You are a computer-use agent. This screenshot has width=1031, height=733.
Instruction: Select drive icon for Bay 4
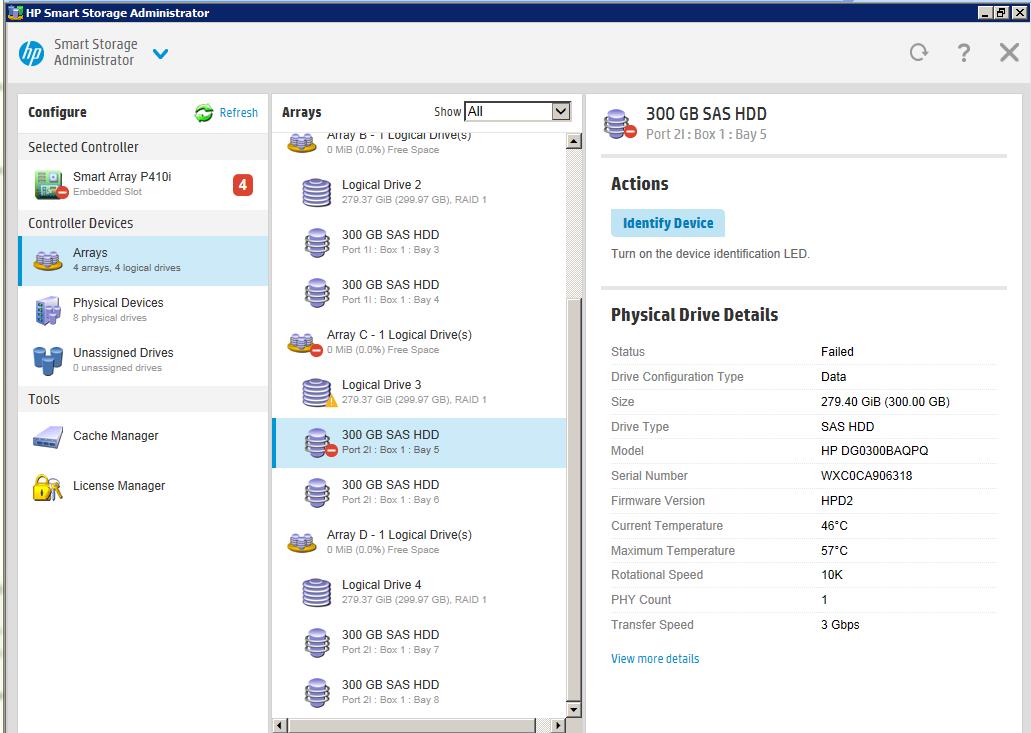pyautogui.click(x=317, y=293)
